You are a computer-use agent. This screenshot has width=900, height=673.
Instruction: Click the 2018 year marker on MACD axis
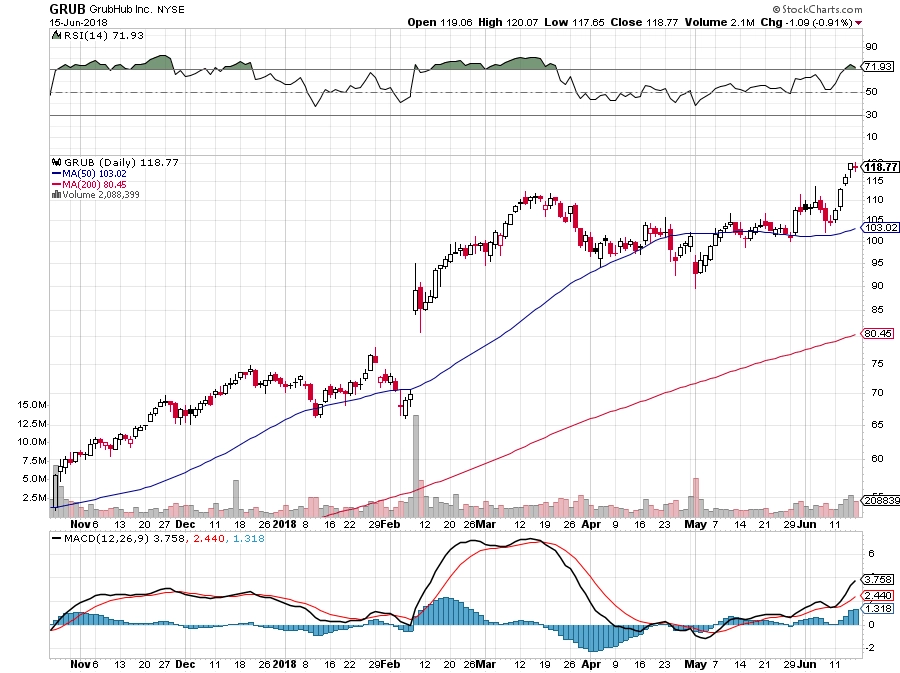tap(284, 664)
